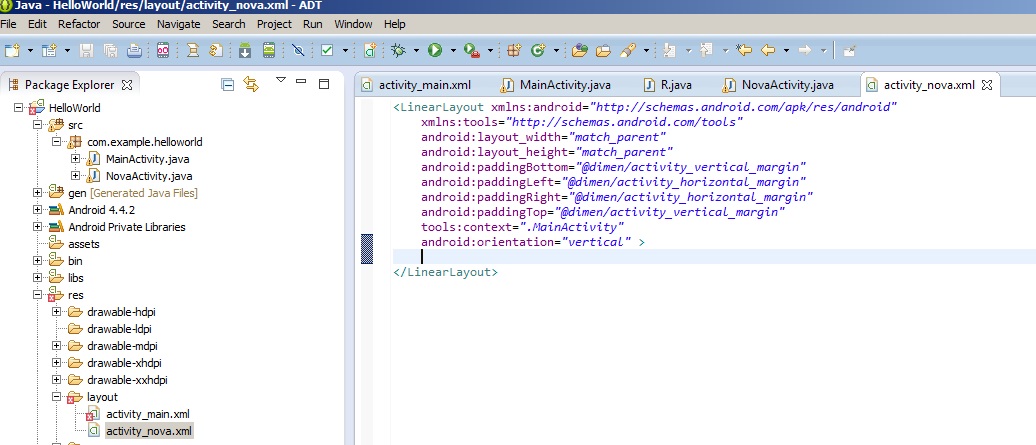This screenshot has width=1036, height=445.
Task: Open the Window menu
Action: click(x=353, y=24)
